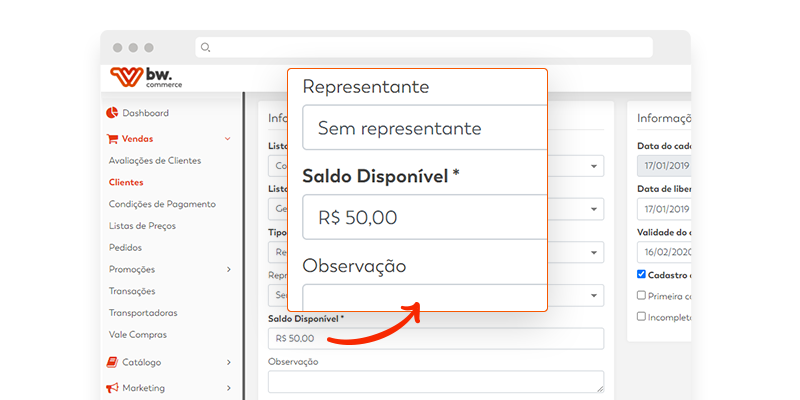Enable the Primeira checkbox
Viewport: 800px width, 400px height.
(x=641, y=295)
